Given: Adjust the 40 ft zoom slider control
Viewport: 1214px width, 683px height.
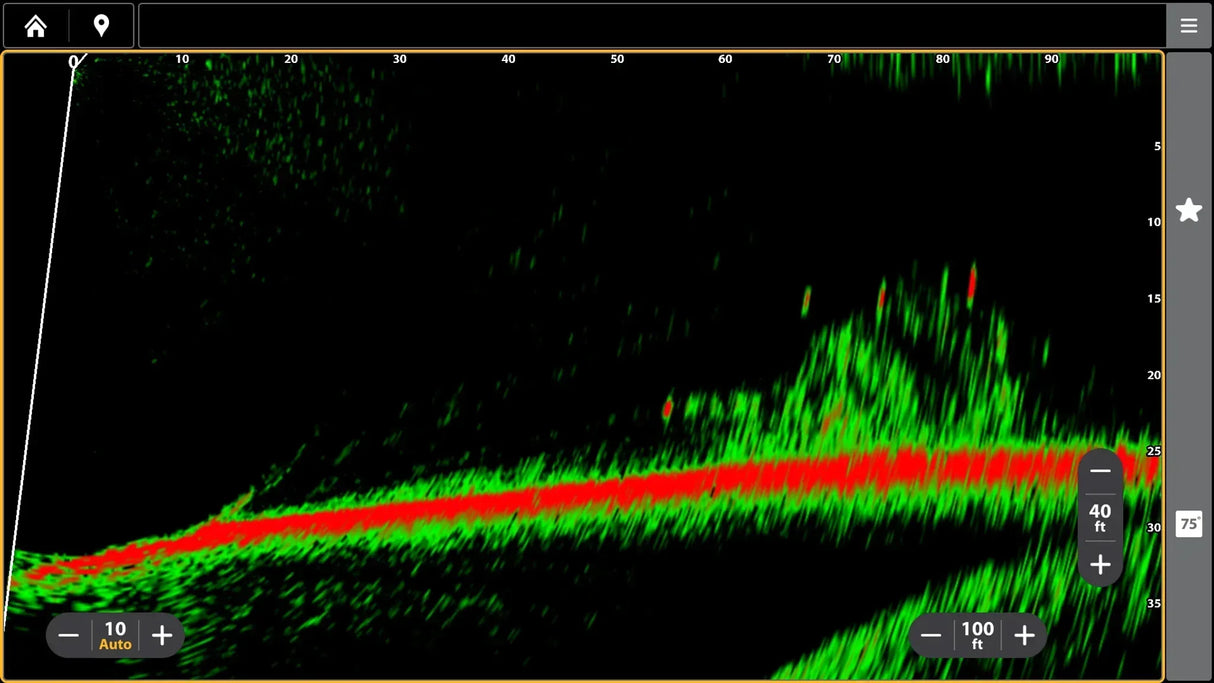Looking at the screenshot, I should coord(1100,518).
